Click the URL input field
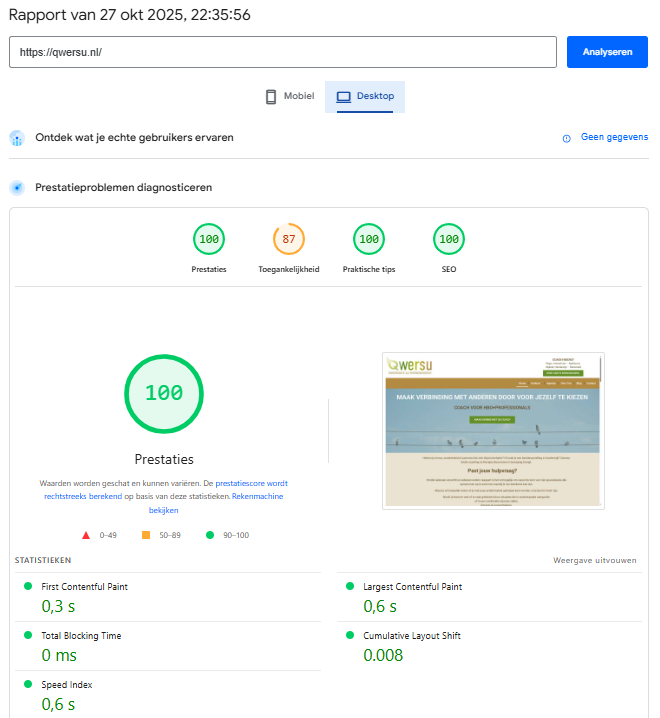 click(x=282, y=52)
